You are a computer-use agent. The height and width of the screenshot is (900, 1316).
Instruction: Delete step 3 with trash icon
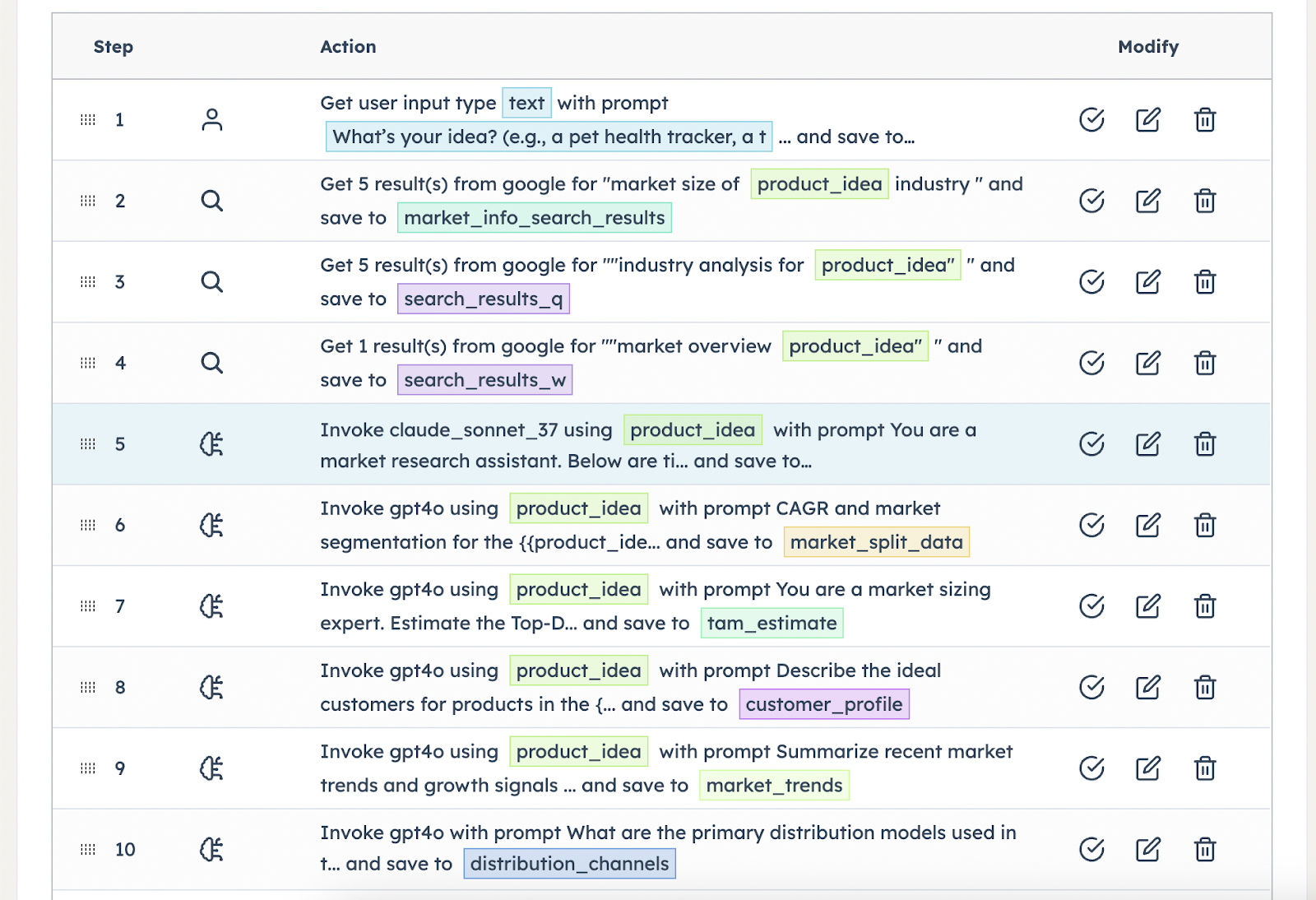pos(1205,282)
